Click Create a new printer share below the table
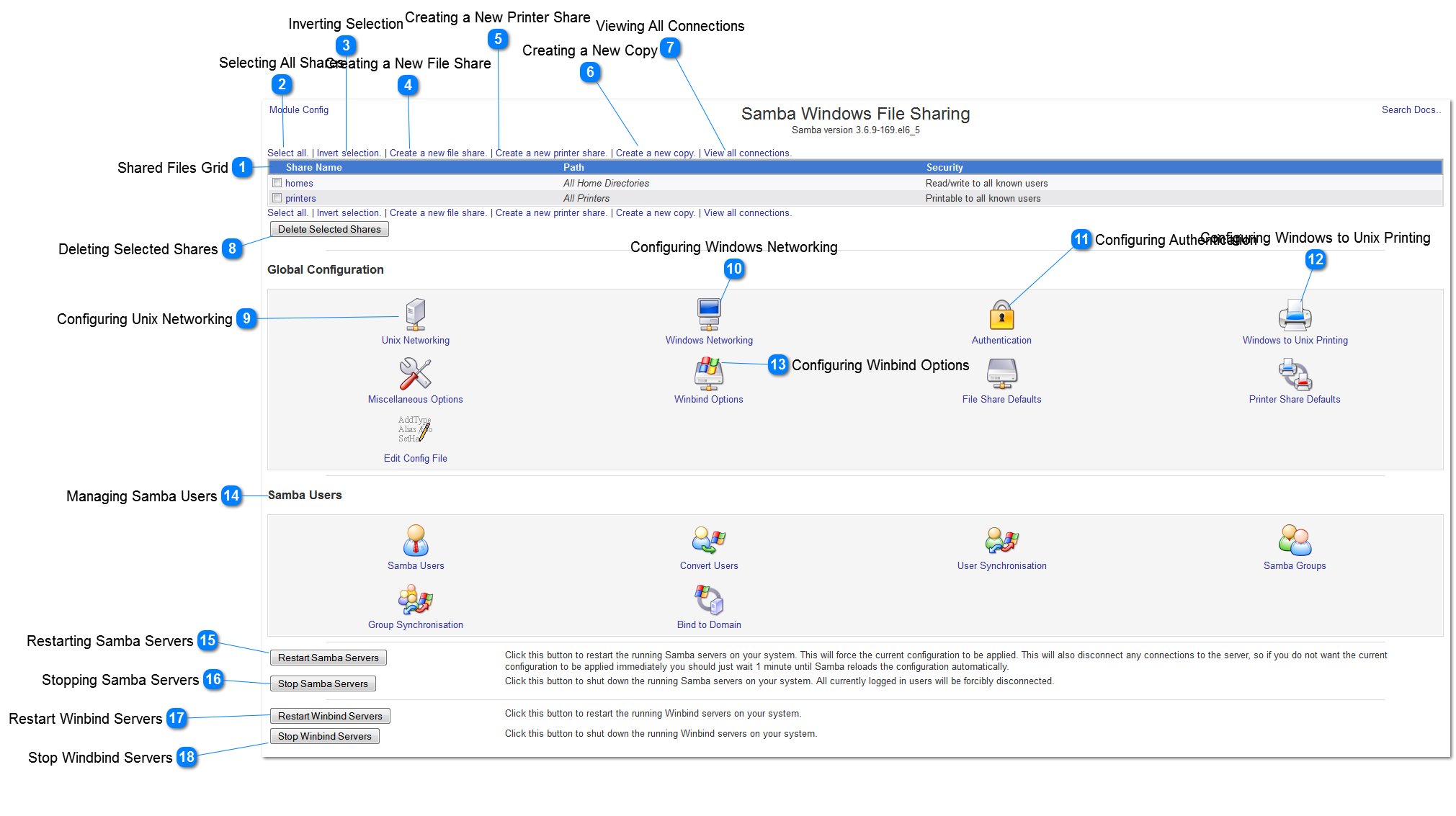This screenshot has width=1456, height=816. 551,213
